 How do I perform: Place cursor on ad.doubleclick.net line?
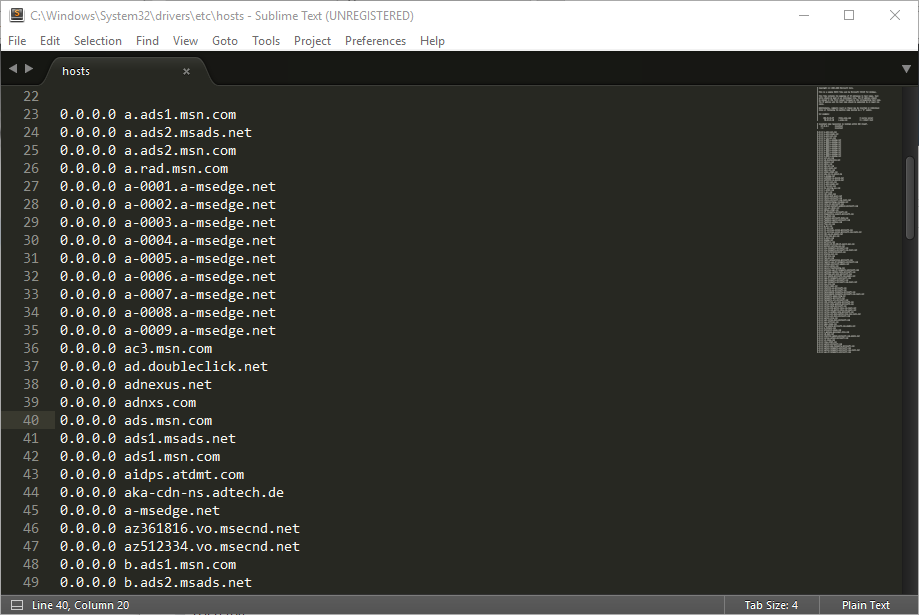pos(195,367)
